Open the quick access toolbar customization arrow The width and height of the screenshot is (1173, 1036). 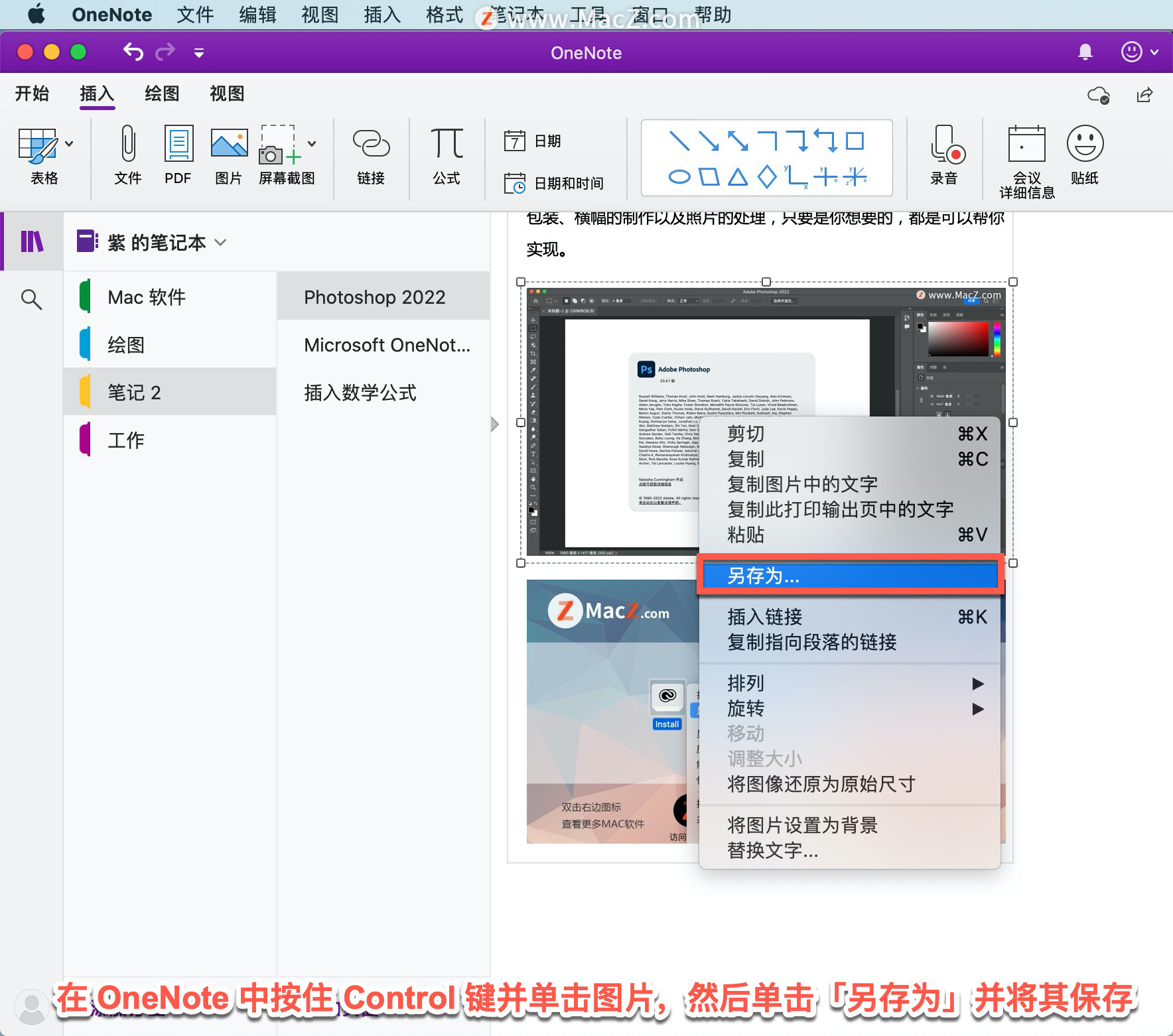click(198, 52)
